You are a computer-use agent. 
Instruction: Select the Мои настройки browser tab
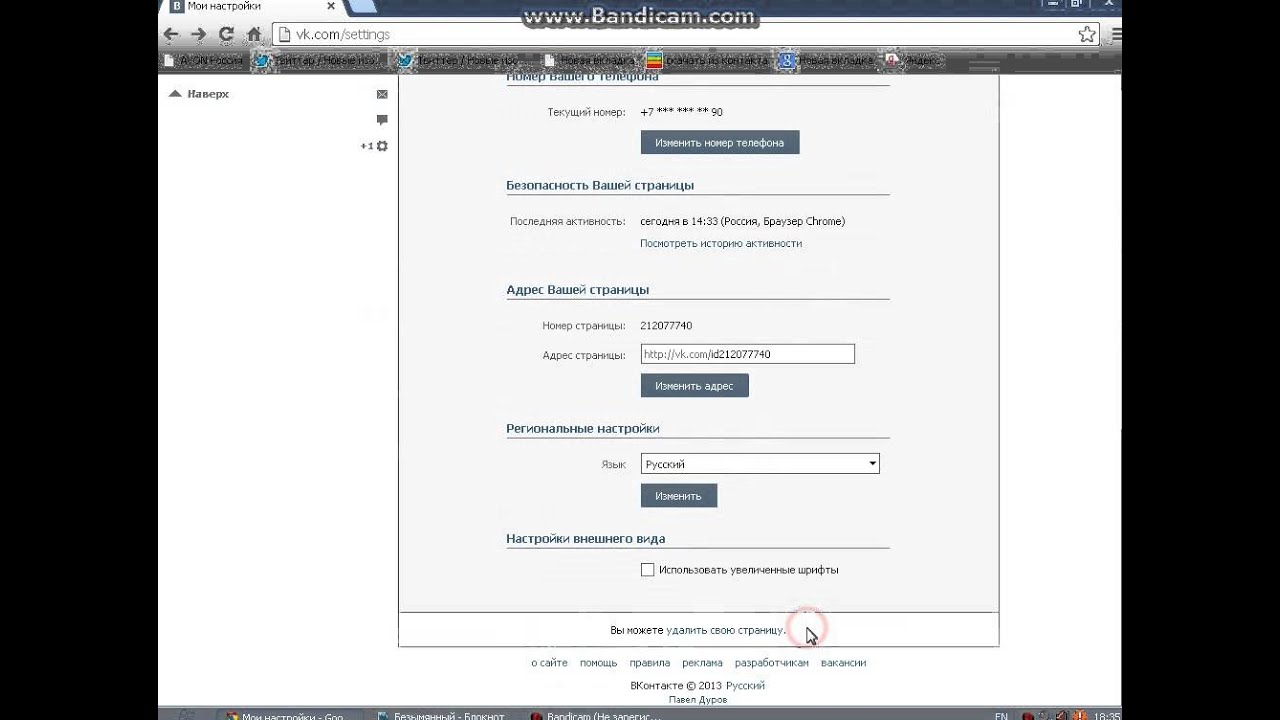(250, 7)
